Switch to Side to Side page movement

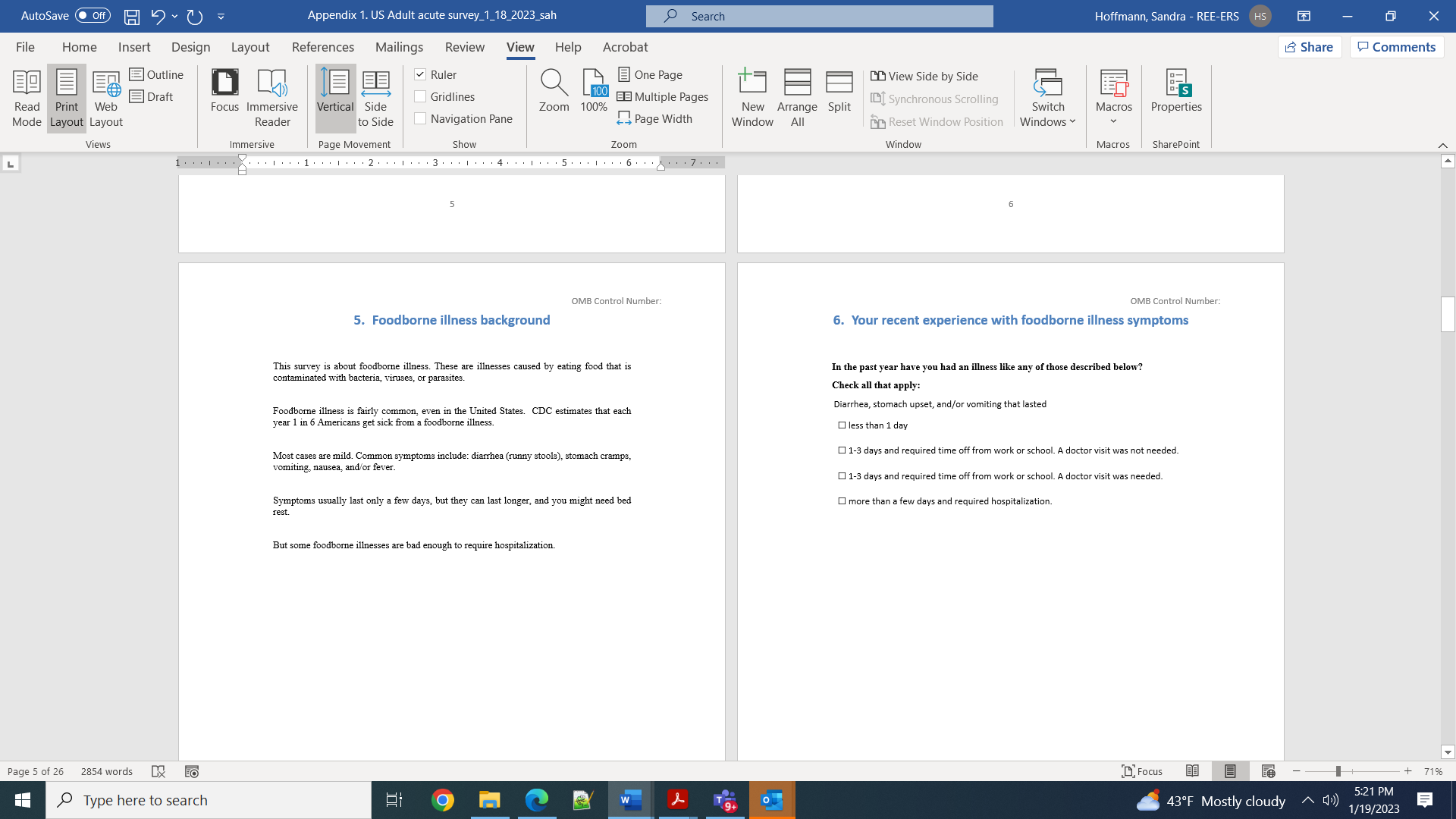pos(375,99)
